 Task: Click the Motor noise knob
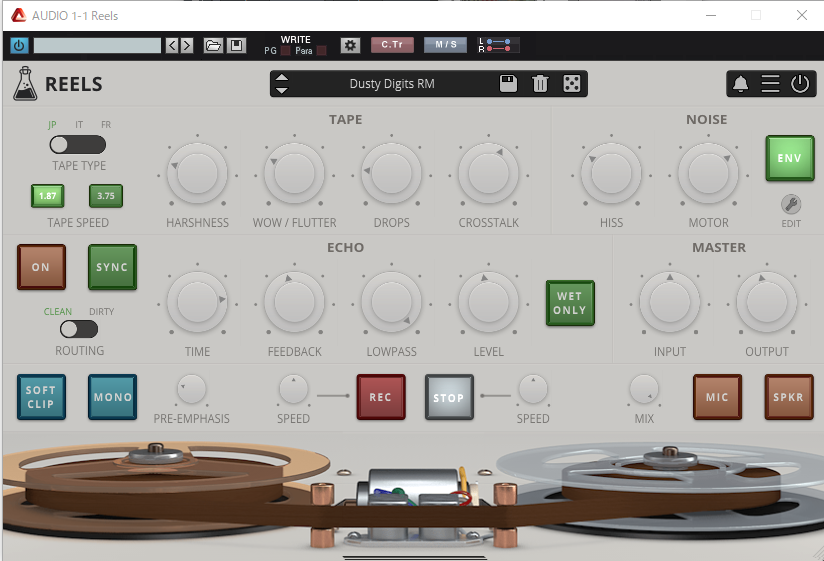pyautogui.click(x=708, y=173)
